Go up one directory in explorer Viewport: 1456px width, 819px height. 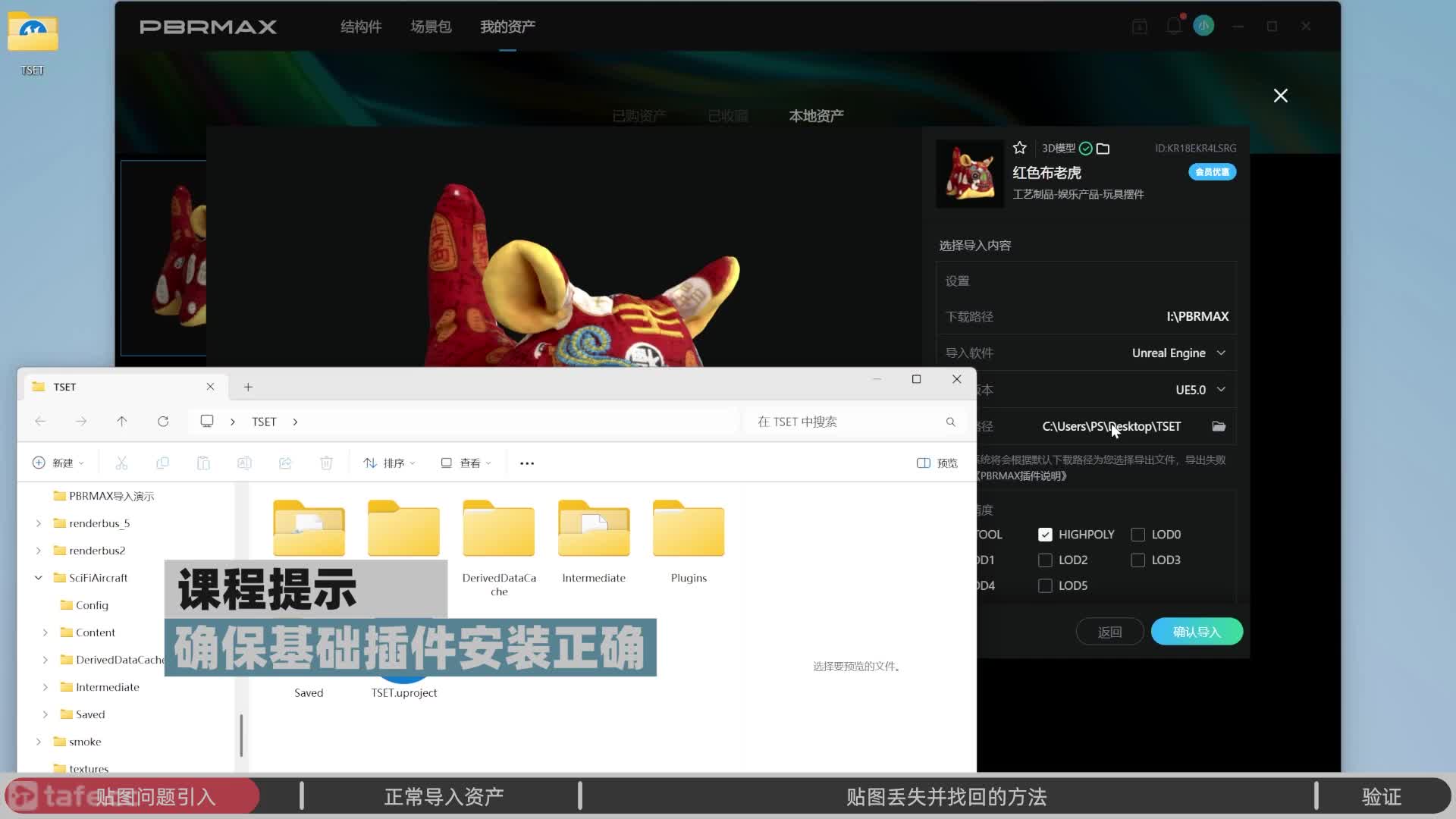[x=122, y=422]
